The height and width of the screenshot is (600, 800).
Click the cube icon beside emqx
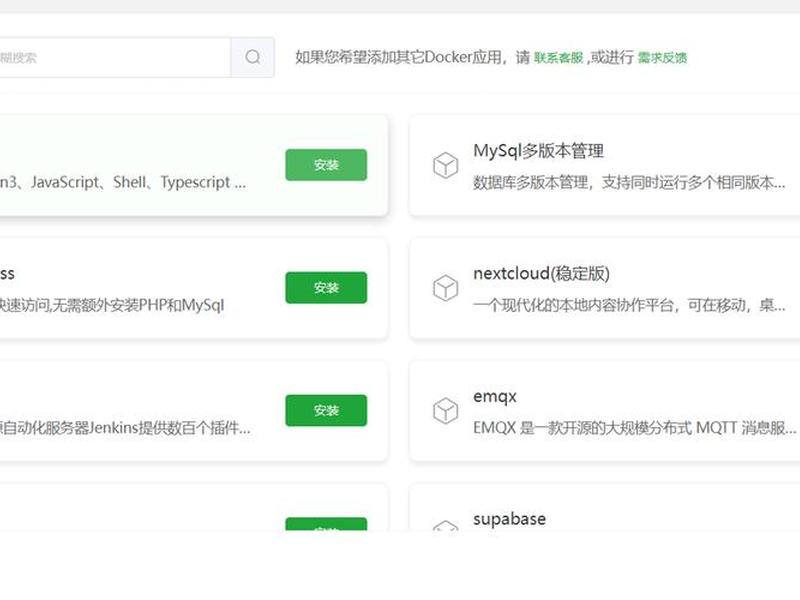pyautogui.click(x=445, y=411)
